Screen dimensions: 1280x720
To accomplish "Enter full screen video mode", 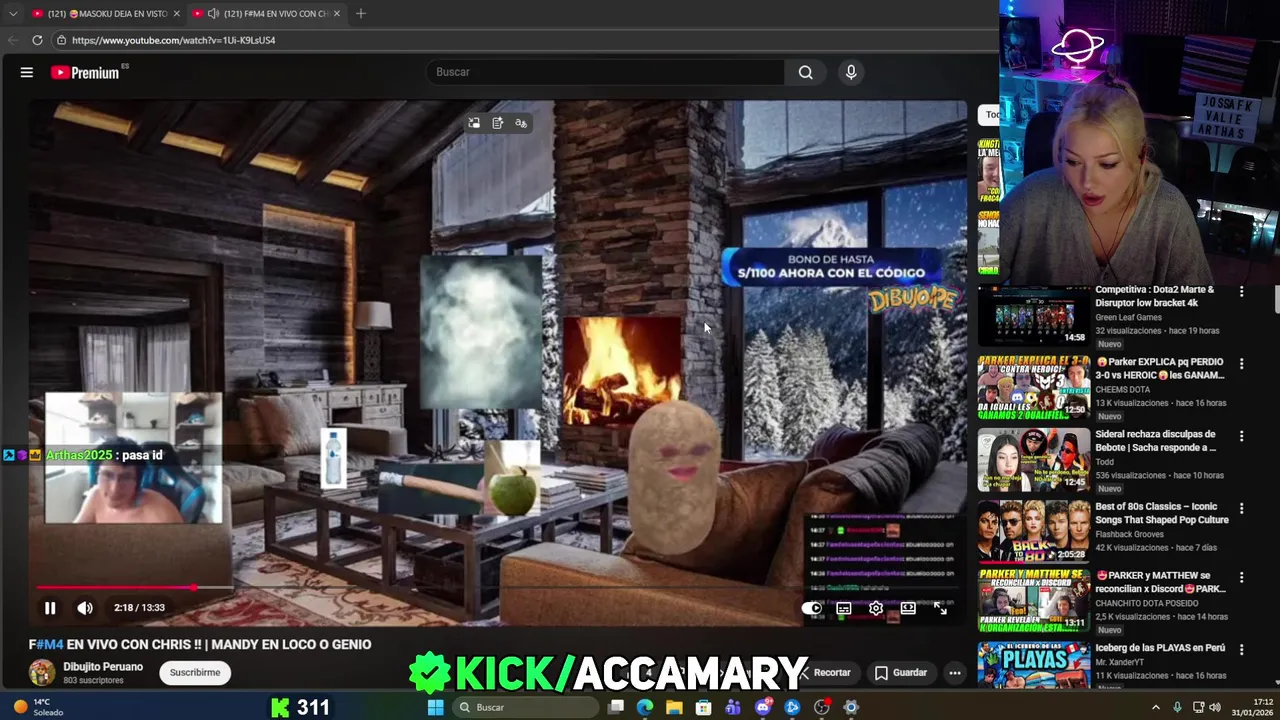I will click(940, 608).
